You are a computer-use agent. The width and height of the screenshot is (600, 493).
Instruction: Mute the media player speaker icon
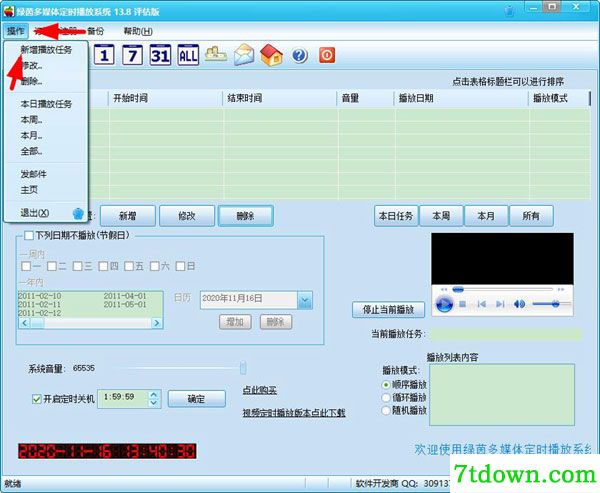[519, 304]
